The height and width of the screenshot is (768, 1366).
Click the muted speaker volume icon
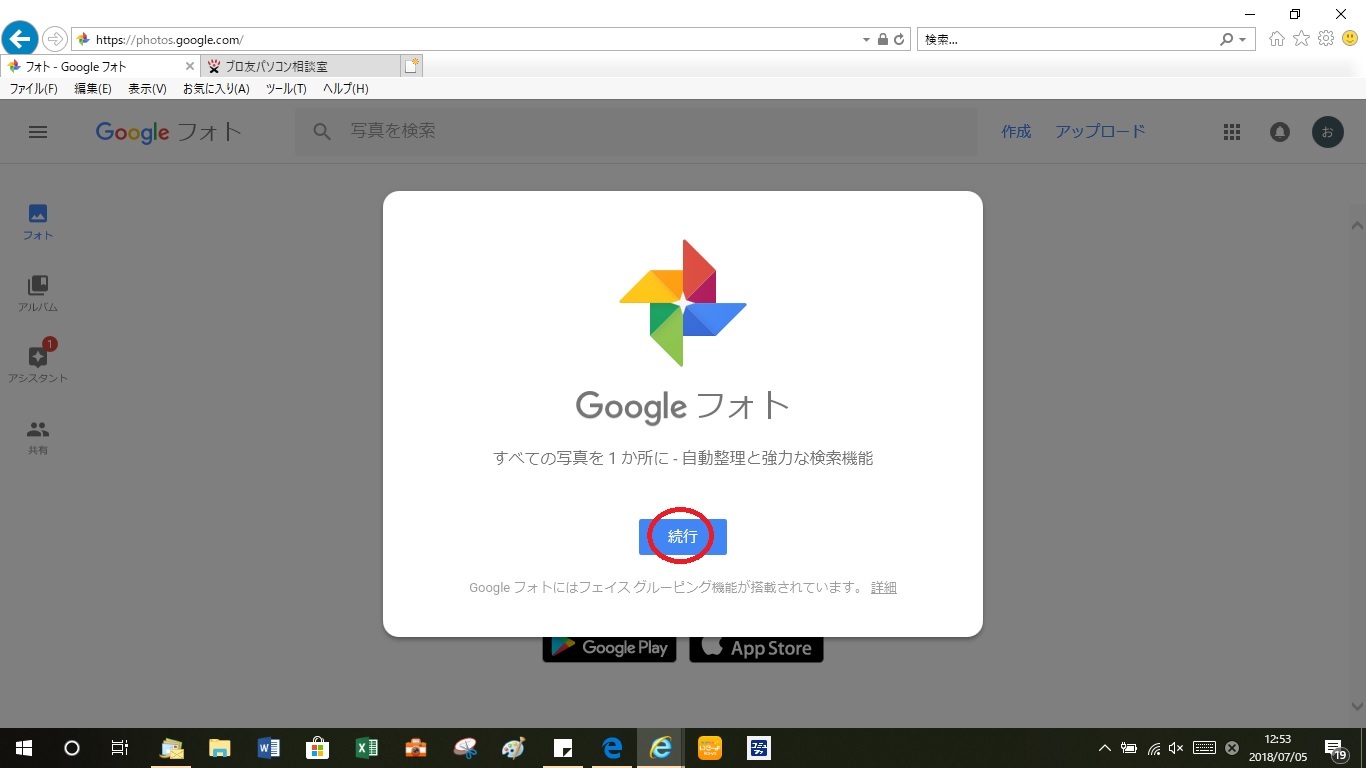(x=1177, y=748)
